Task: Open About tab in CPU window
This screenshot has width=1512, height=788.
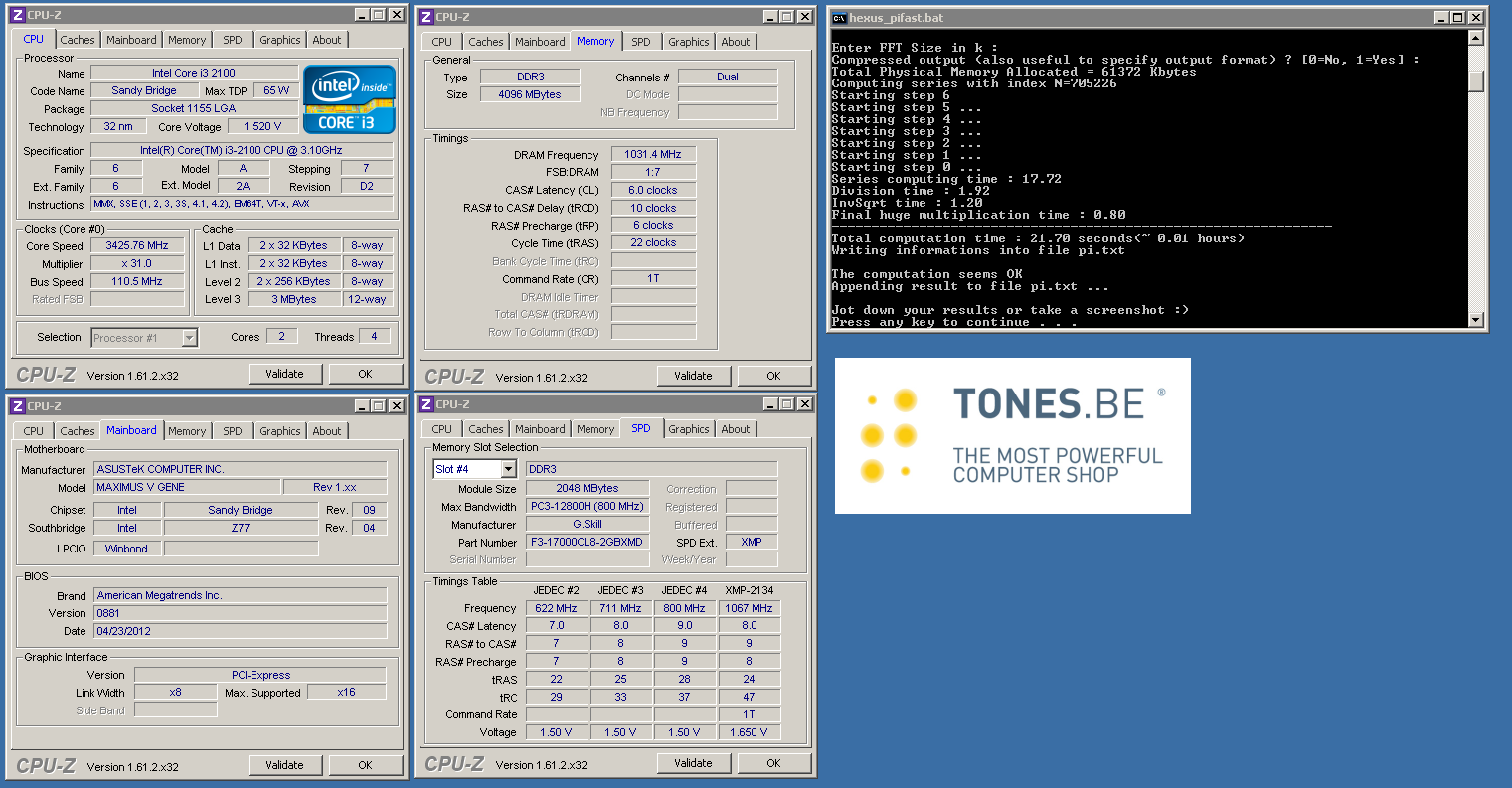Action: 327,40
